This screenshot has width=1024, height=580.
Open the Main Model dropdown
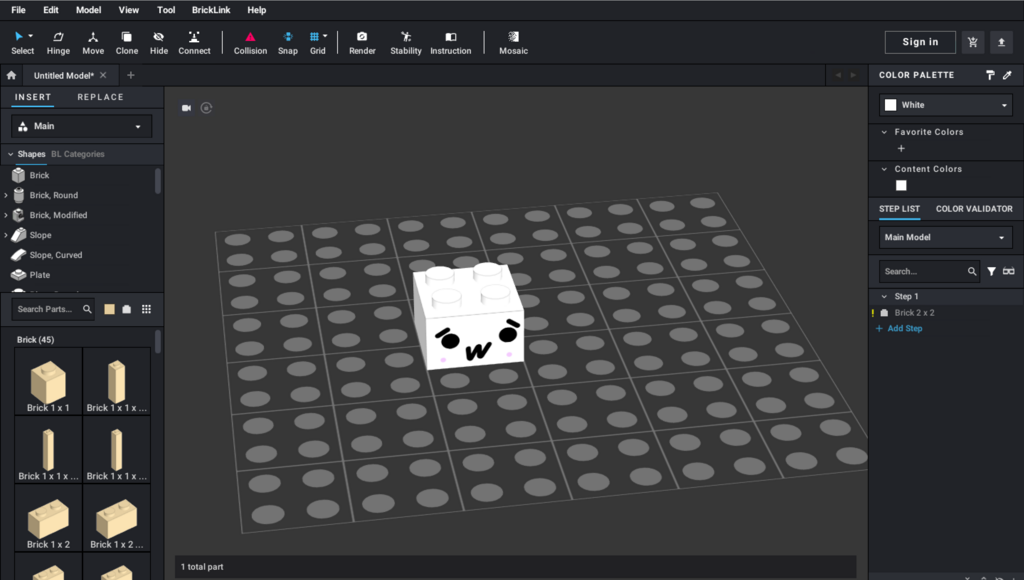coord(946,238)
